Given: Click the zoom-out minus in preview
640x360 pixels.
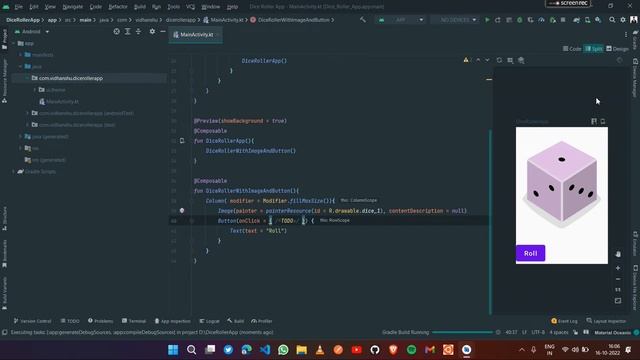Looking at the screenshot, I should pyautogui.click(x=618, y=279).
